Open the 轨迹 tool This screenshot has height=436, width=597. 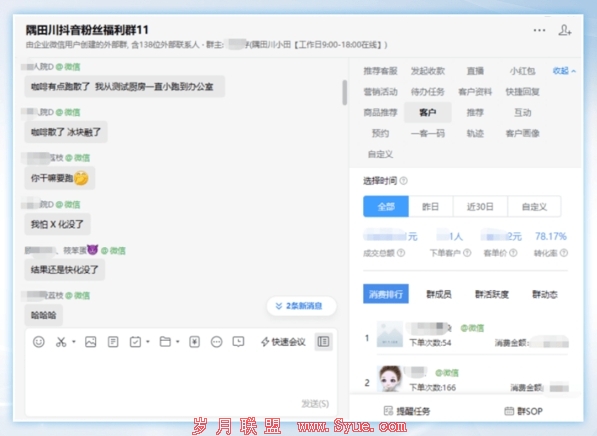(x=475, y=133)
